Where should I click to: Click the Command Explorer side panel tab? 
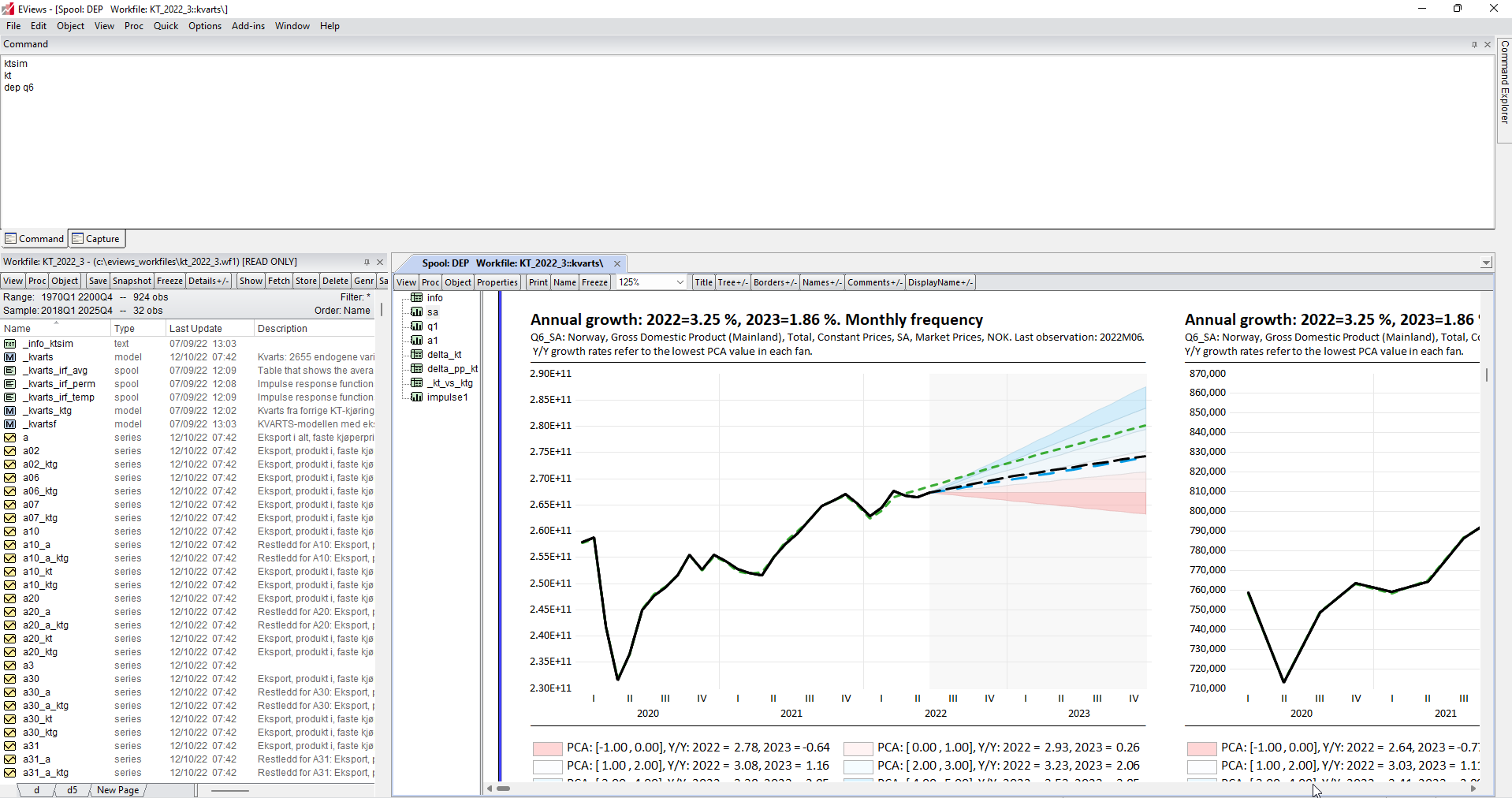[x=1504, y=83]
